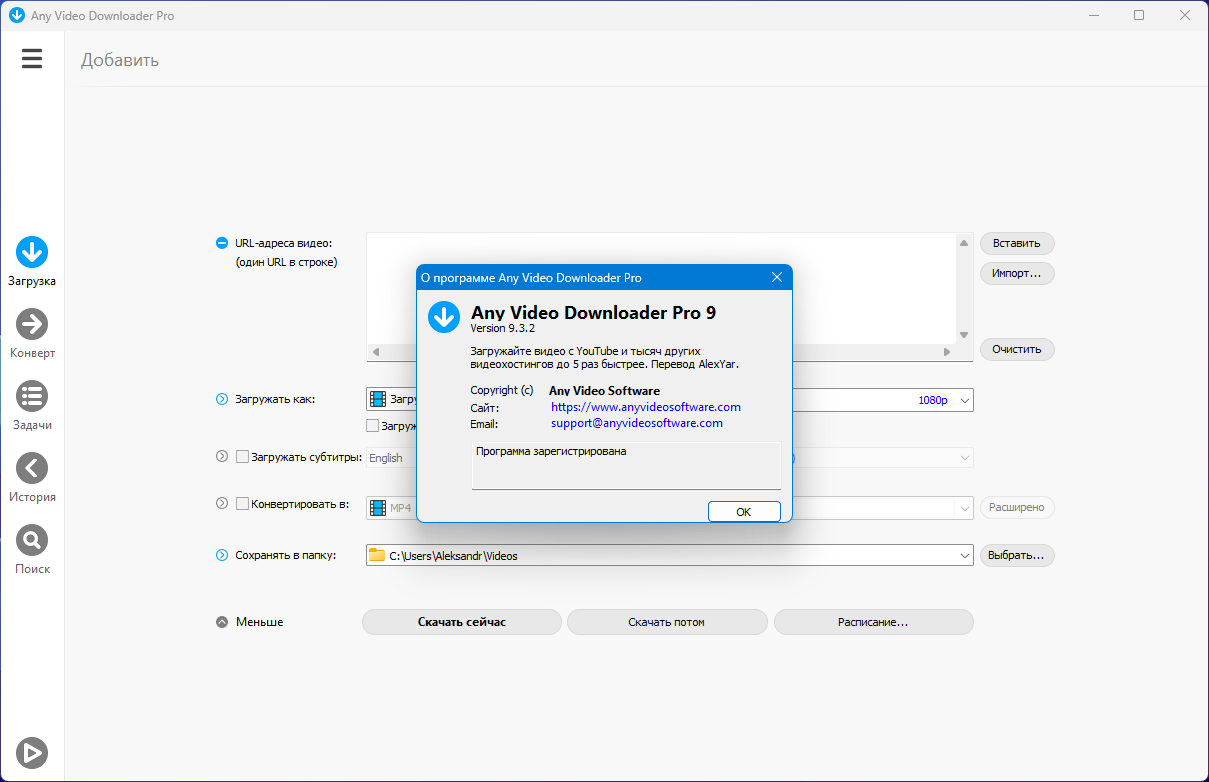Click the Any Video Software copyright name
Image resolution: width=1209 pixels, height=782 pixels.
(x=605, y=391)
